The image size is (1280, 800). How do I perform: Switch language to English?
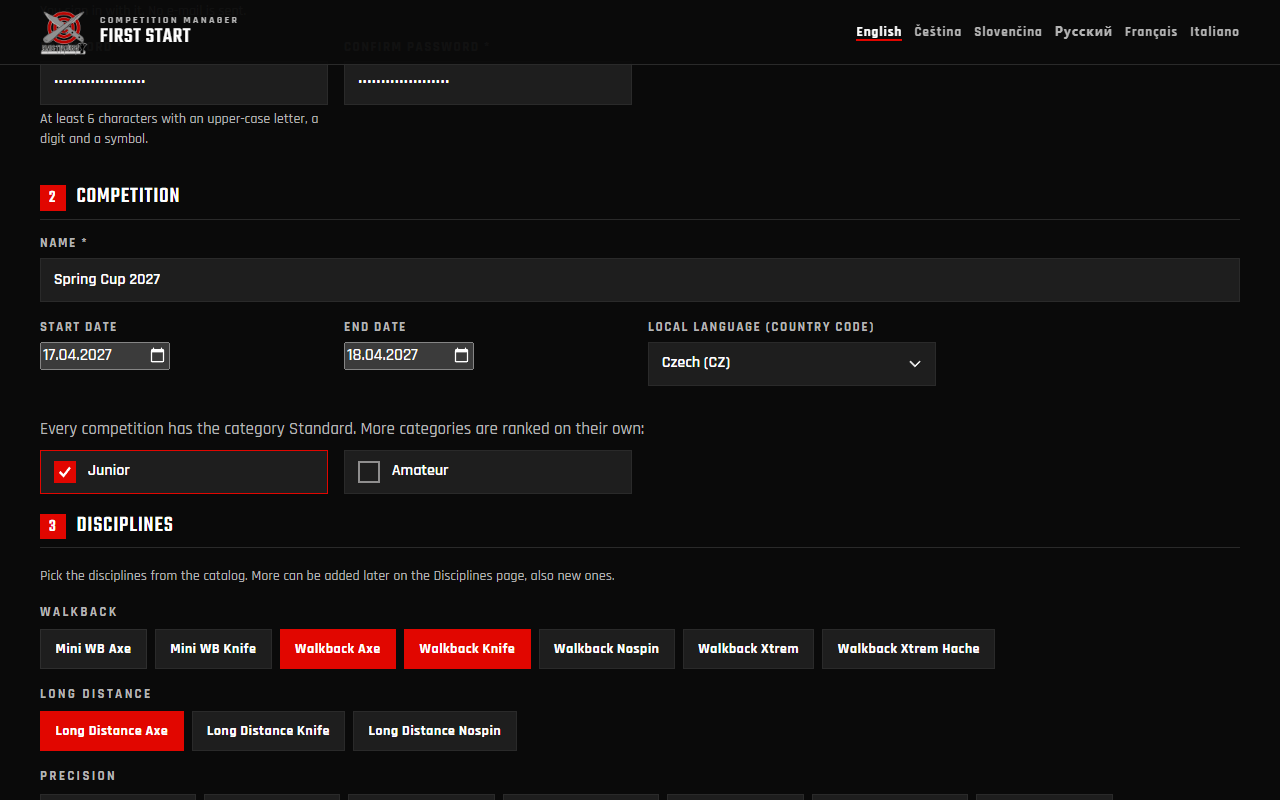(879, 32)
